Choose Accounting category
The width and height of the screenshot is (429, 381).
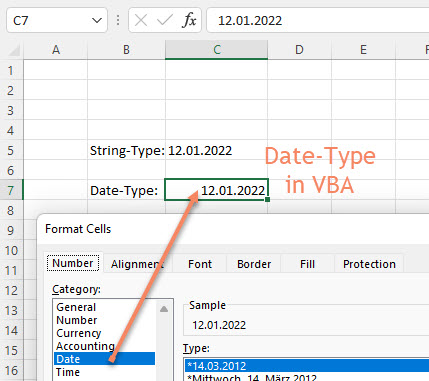(104, 346)
